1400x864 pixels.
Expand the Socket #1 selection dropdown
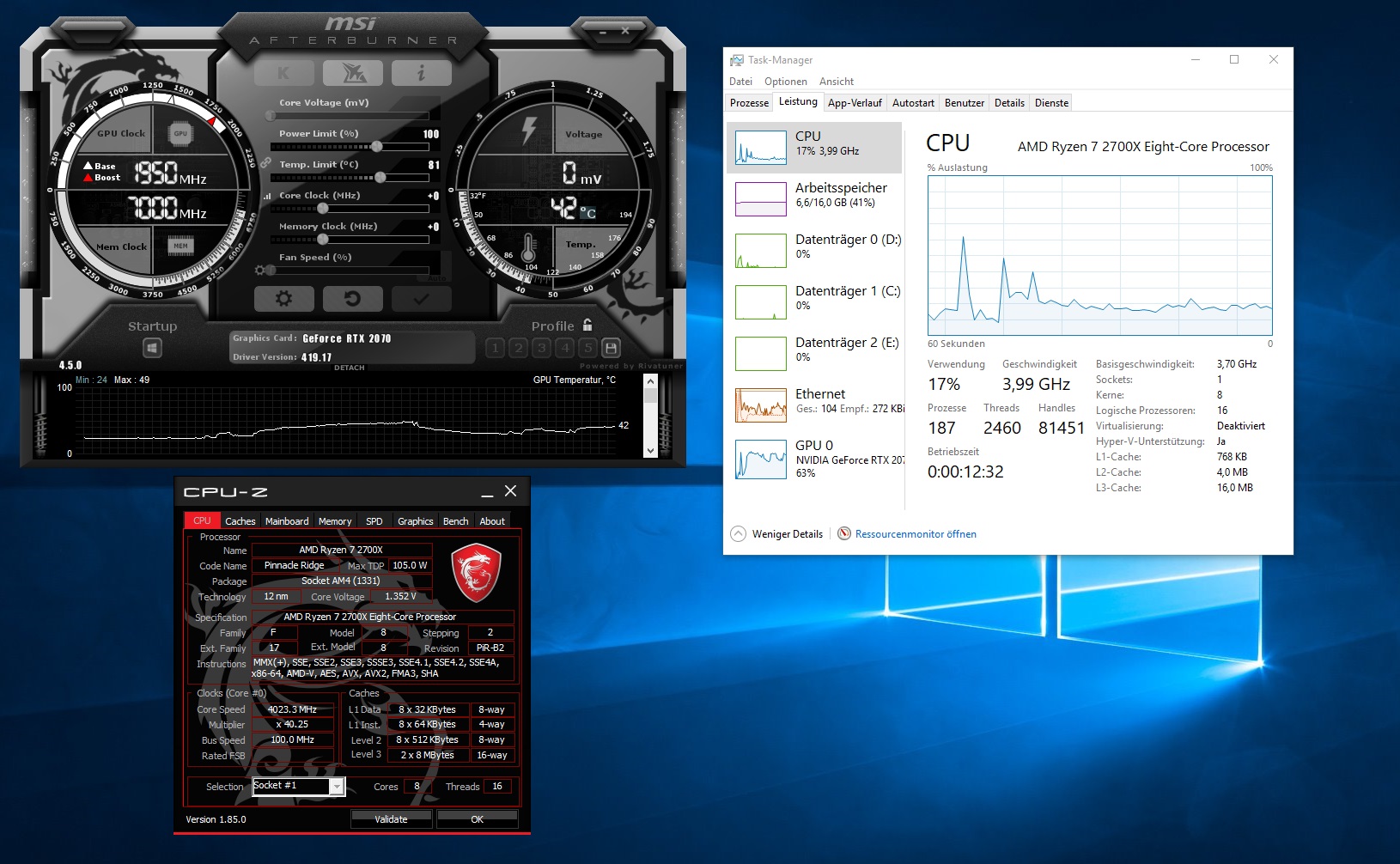tap(338, 787)
